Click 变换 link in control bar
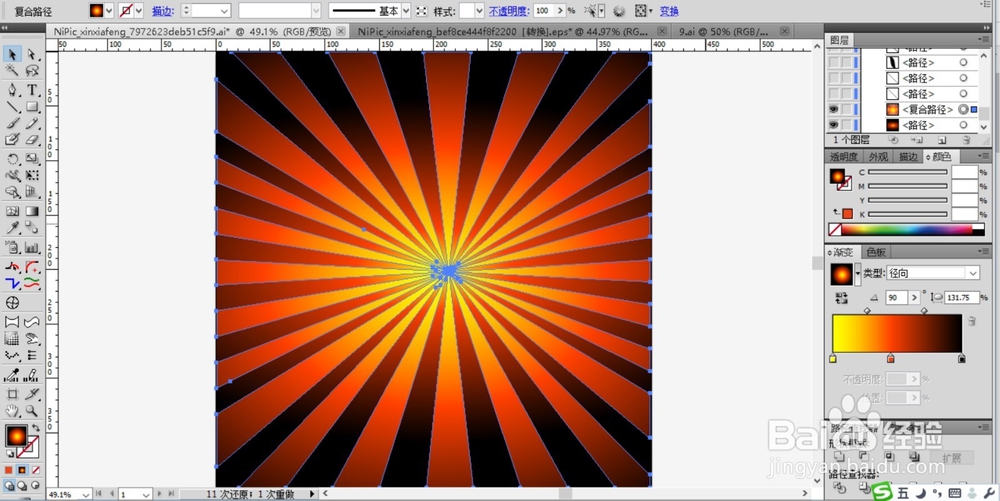This screenshot has height=501, width=1000. click(669, 11)
